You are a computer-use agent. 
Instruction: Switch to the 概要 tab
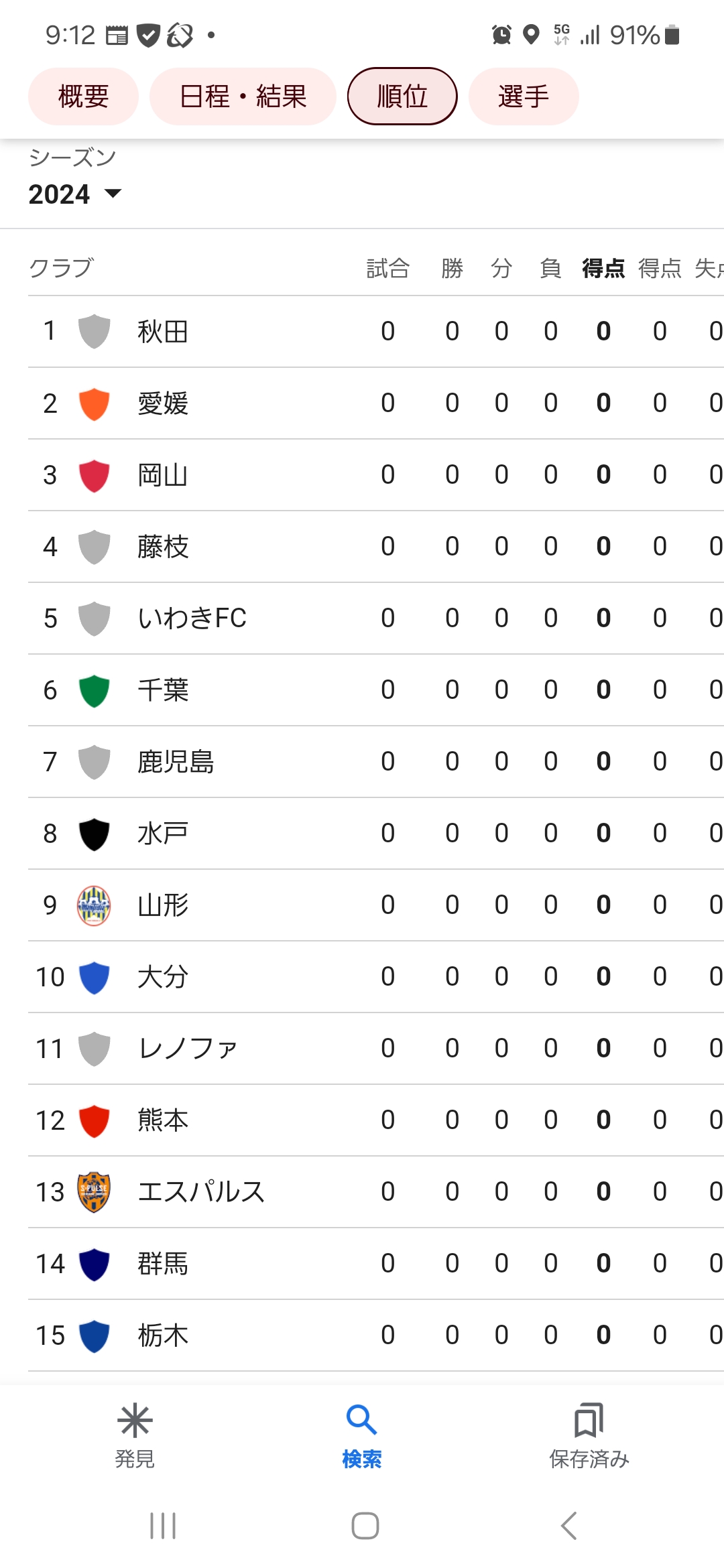coord(83,96)
